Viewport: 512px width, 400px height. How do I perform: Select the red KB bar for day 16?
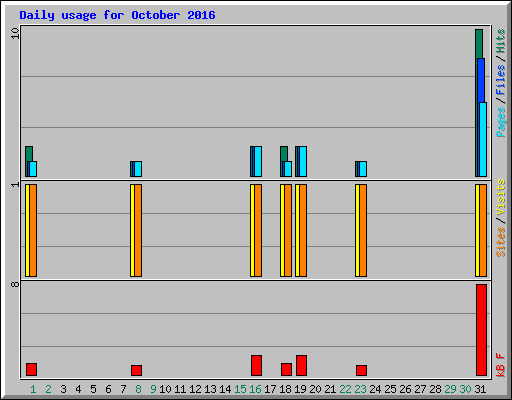256,365
